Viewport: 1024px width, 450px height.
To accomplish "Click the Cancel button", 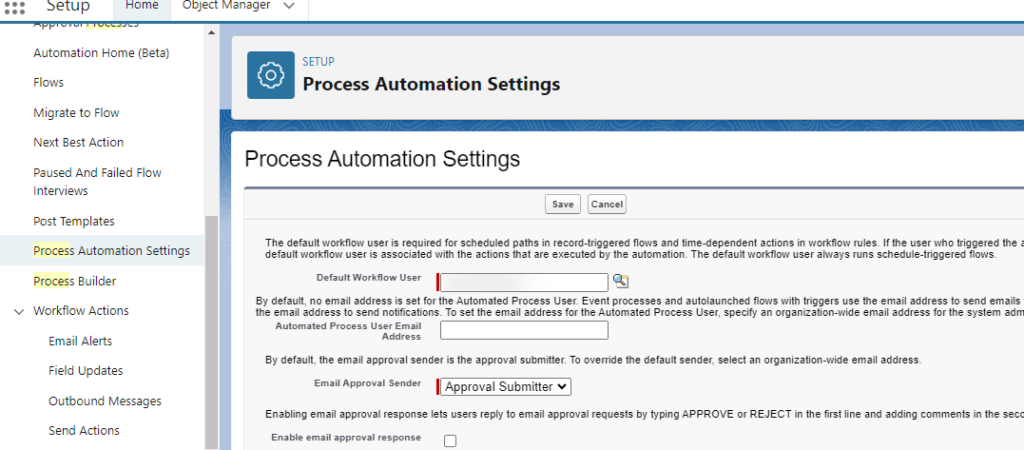I will (607, 204).
